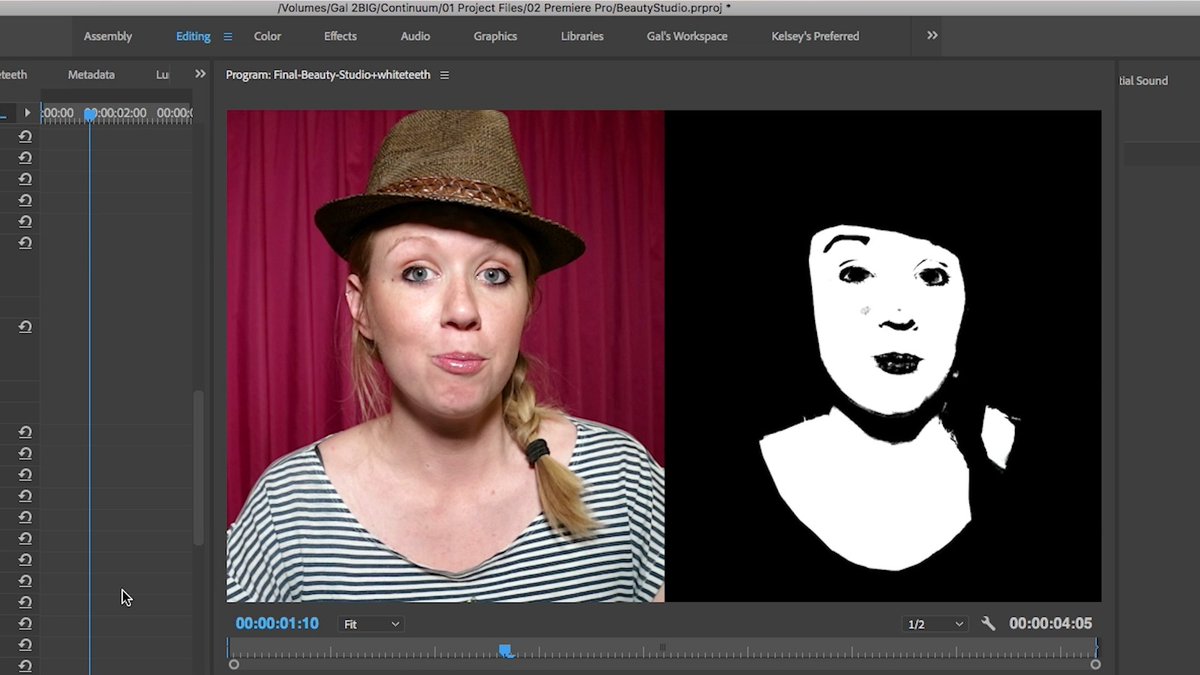The width and height of the screenshot is (1200, 675).
Task: Open the Graphics workspace
Action: pyautogui.click(x=495, y=36)
